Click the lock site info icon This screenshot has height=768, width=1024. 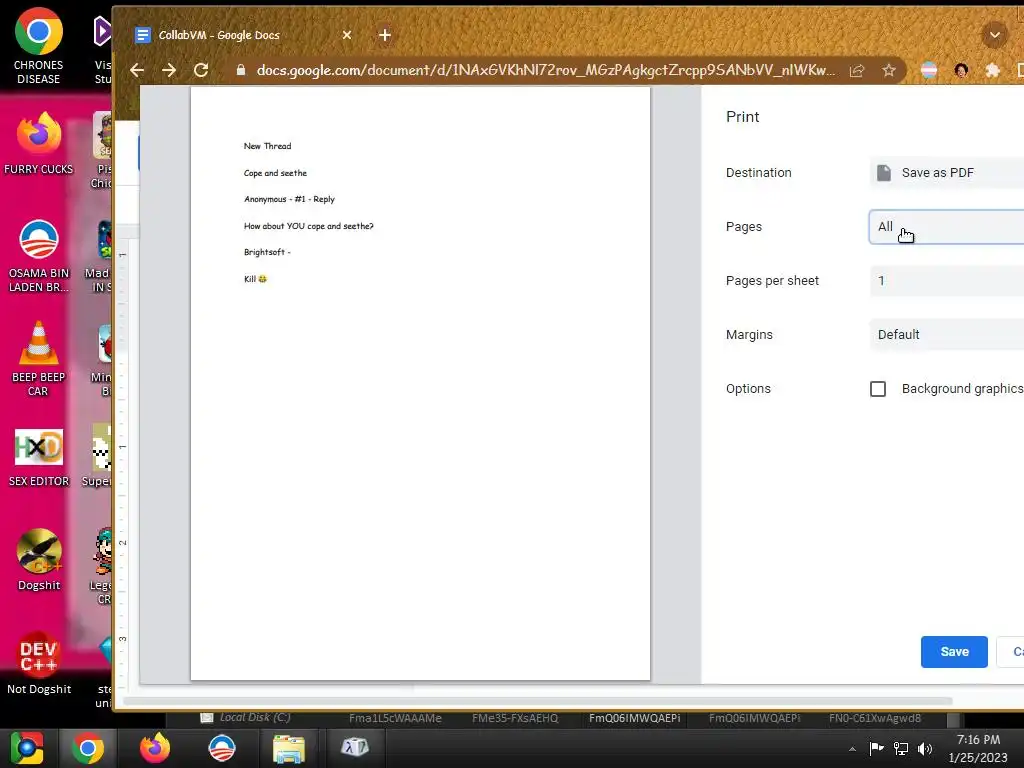click(x=240, y=70)
